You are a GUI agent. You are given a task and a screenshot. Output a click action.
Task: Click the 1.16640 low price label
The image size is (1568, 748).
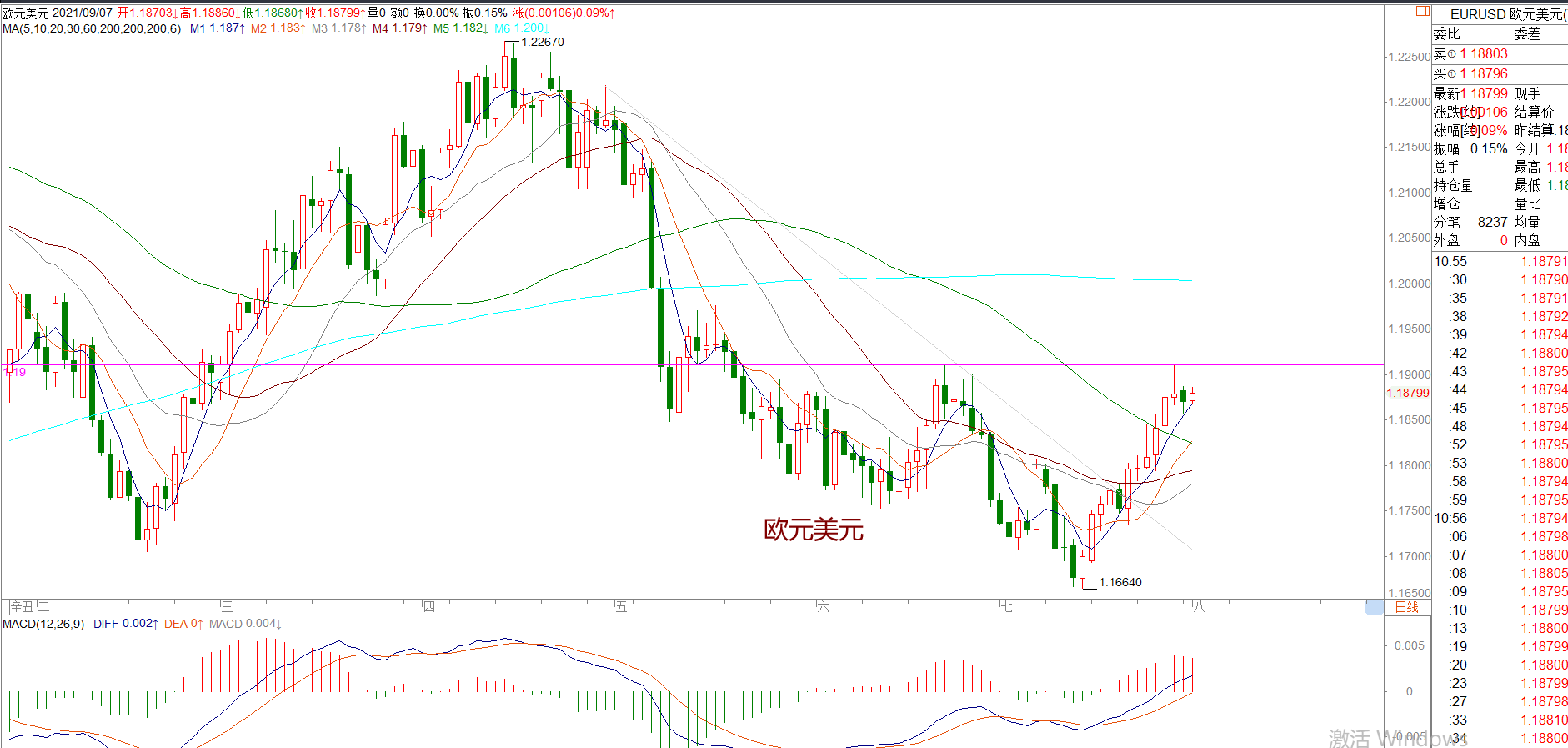(1120, 582)
